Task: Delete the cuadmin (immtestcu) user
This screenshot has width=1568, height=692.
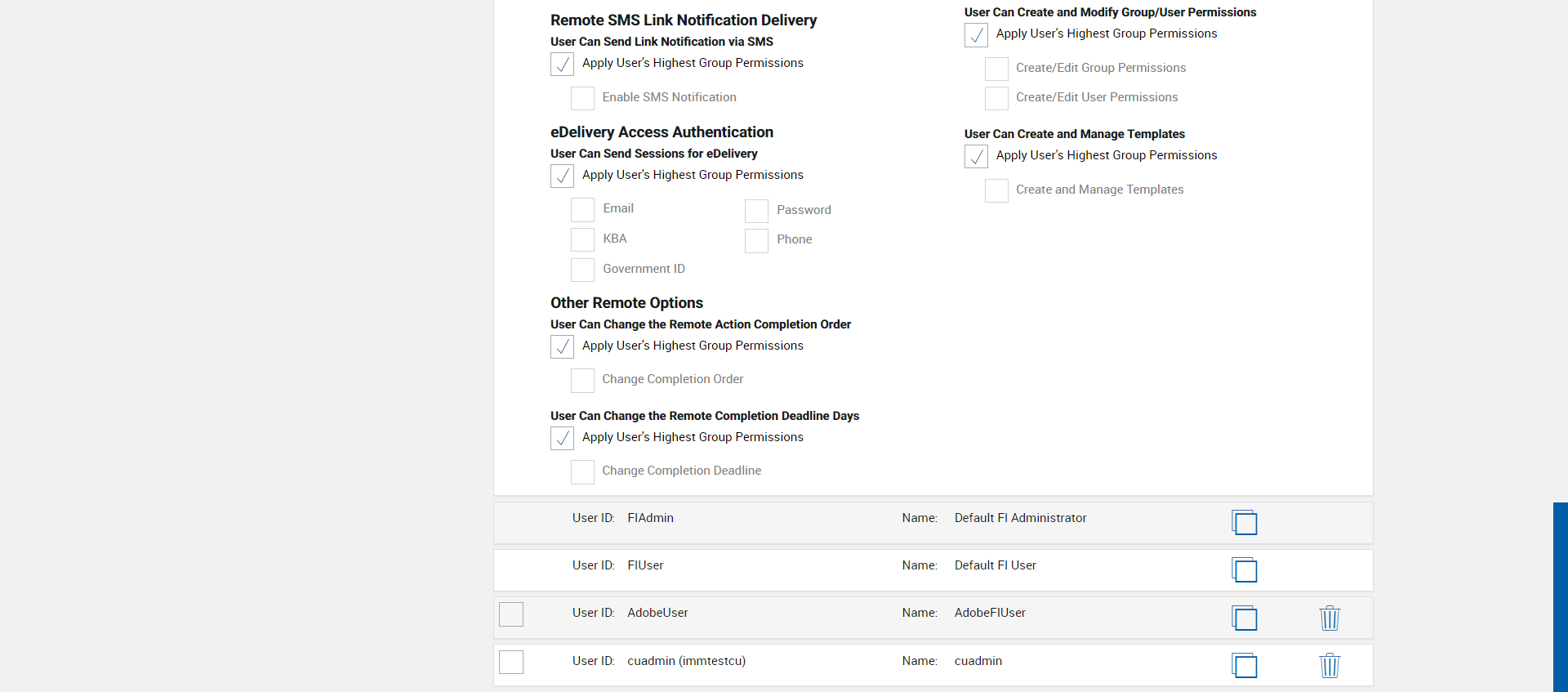Action: [x=1330, y=665]
